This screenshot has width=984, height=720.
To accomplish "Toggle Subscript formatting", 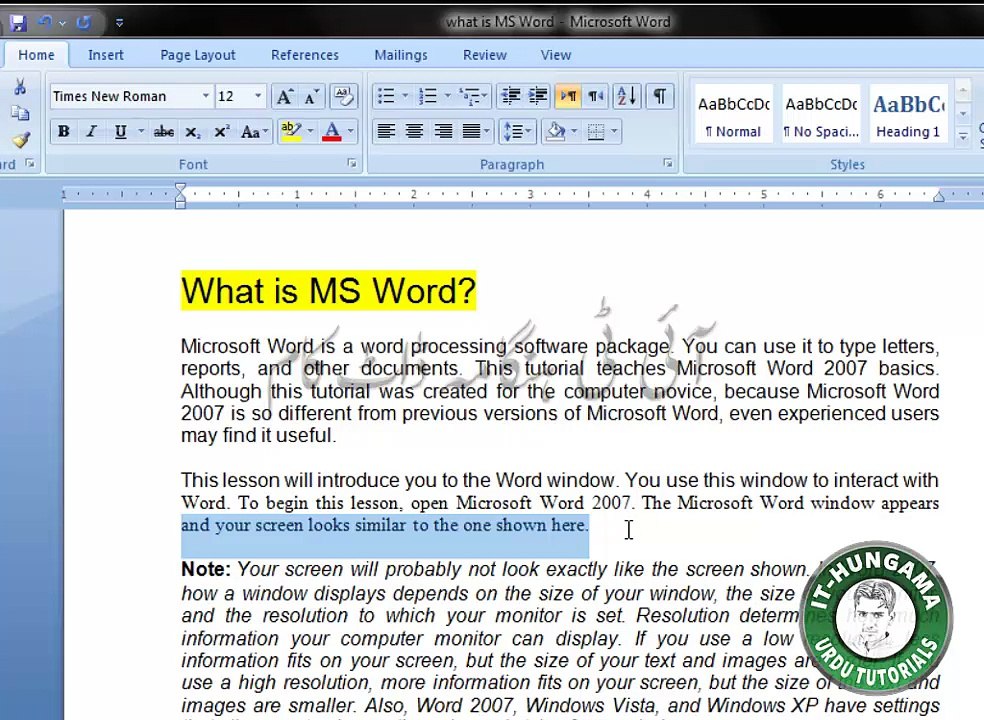I will tap(193, 132).
